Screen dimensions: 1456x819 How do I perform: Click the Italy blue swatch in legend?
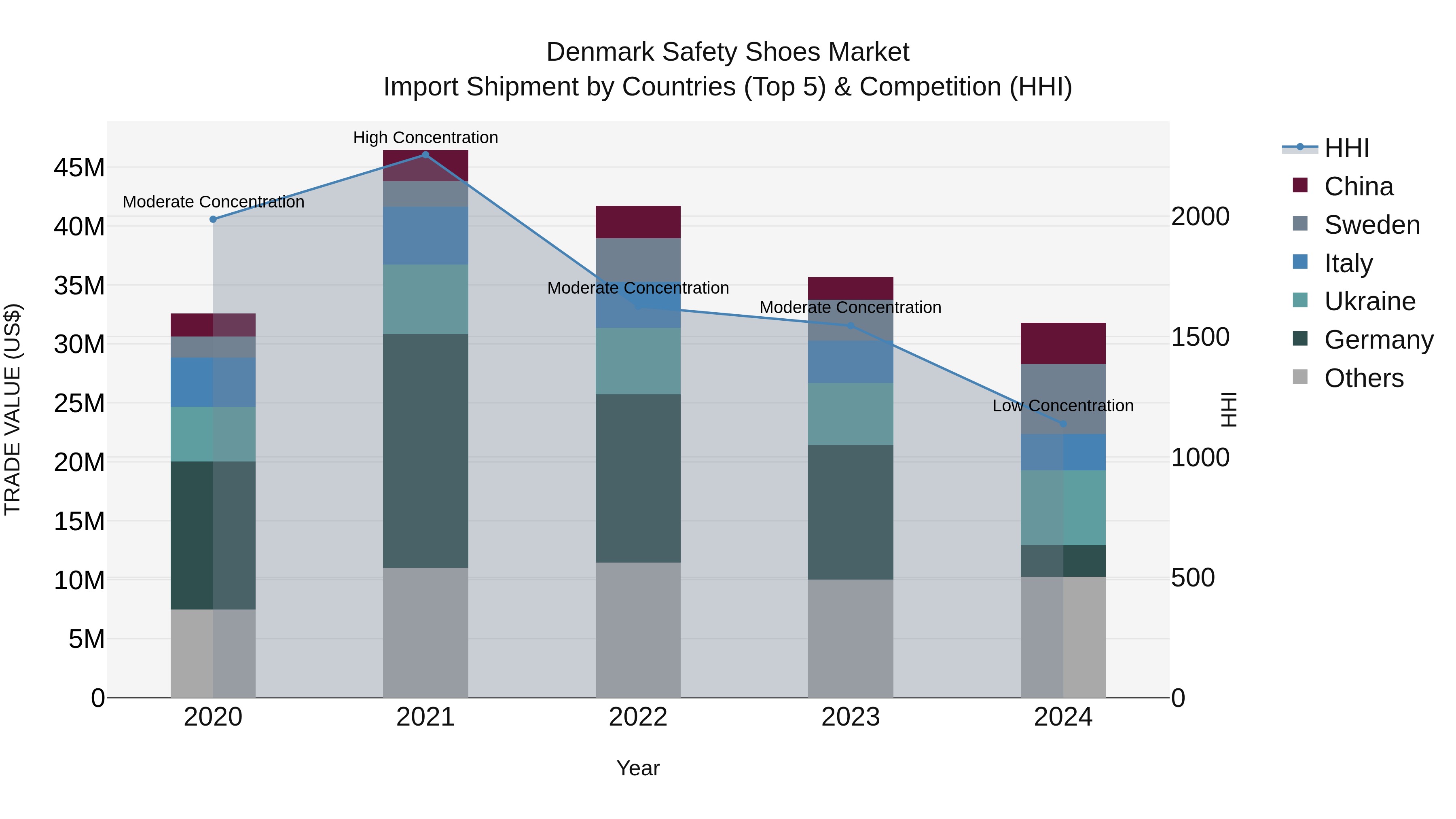[x=1300, y=262]
